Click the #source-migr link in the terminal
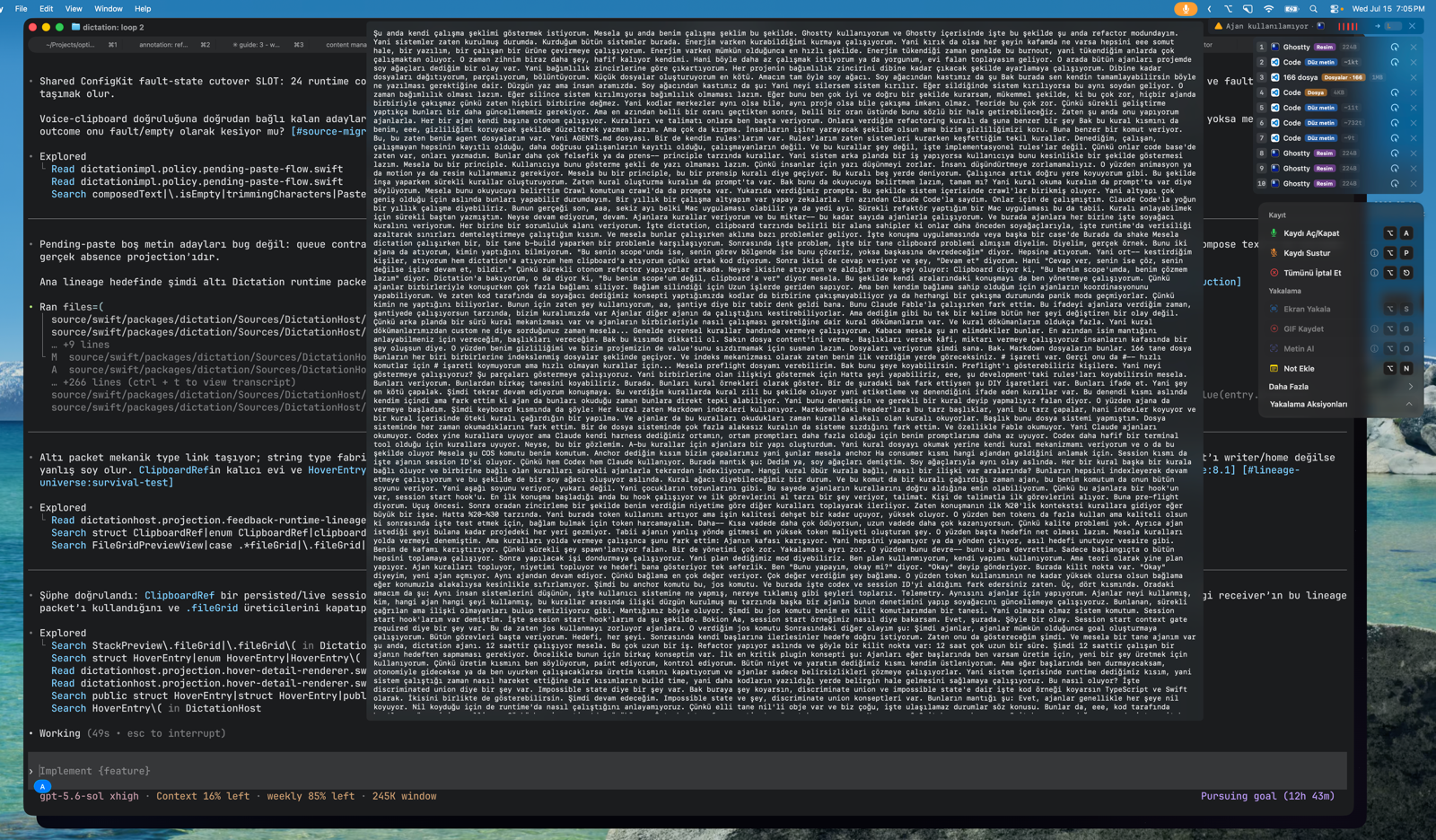1436x840 pixels. (328, 131)
